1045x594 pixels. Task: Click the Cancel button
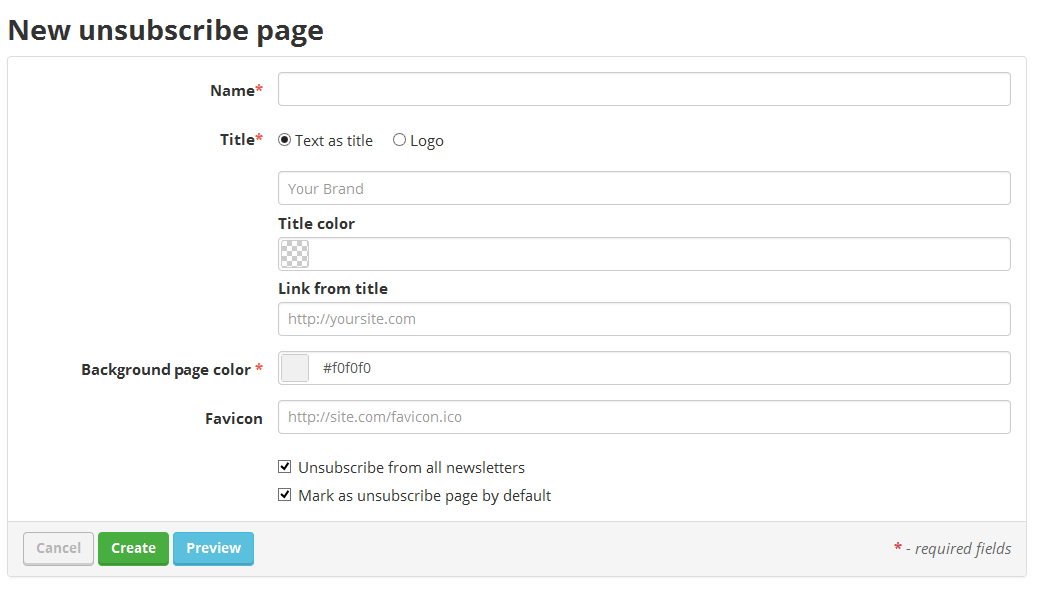(59, 549)
